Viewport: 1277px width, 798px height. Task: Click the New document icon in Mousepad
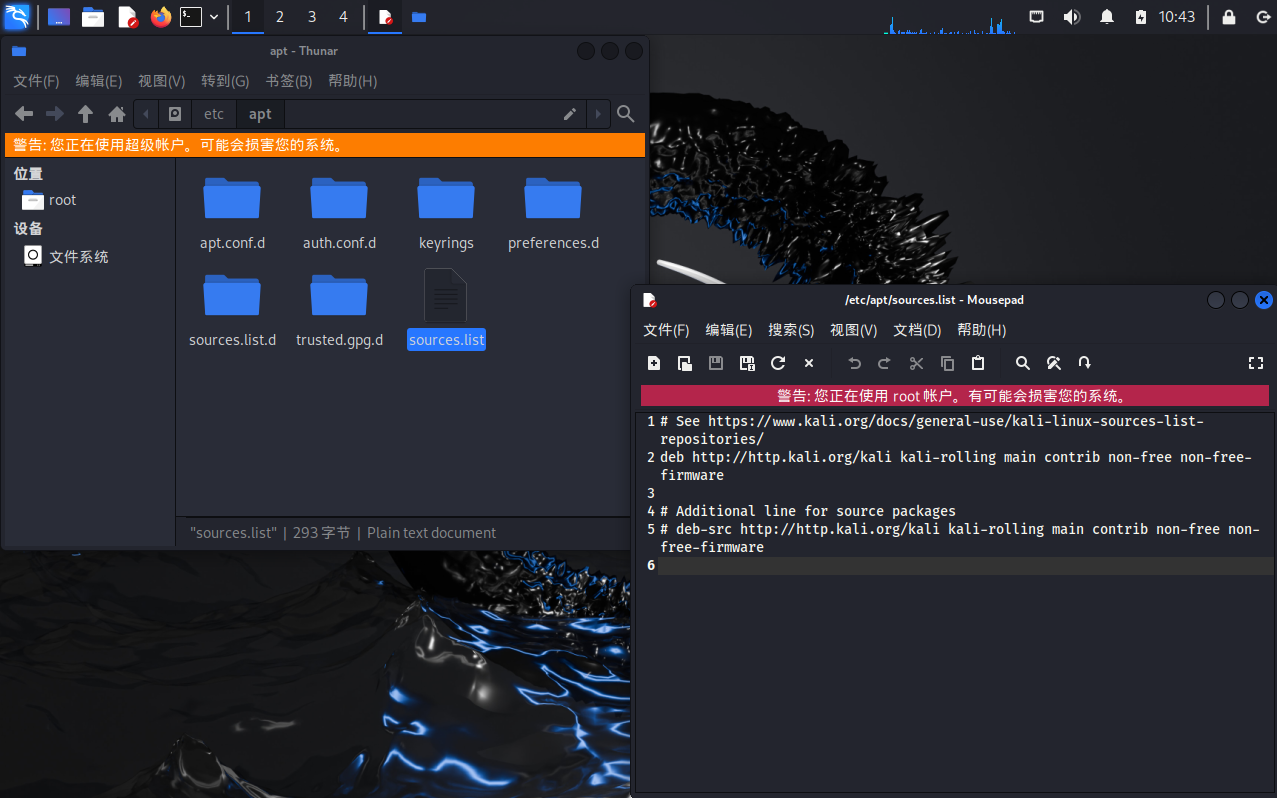point(654,363)
